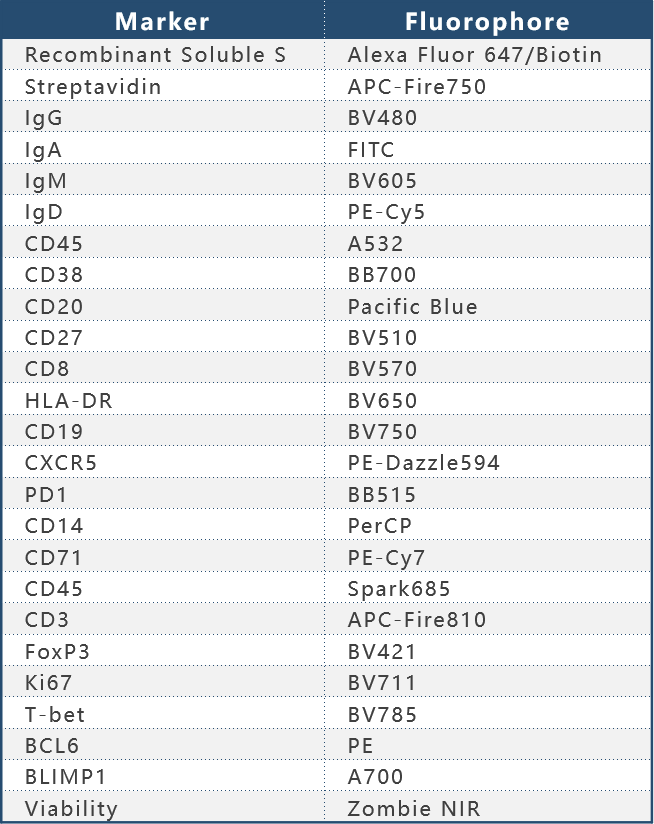Viewport: 654px width, 824px height.
Task: Click the A532 fluorophore cell
Action: coord(373,244)
